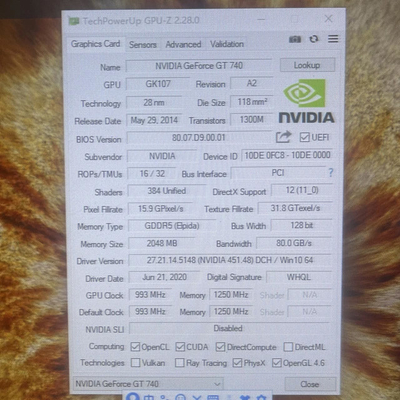Enable the Vulkan checkbox

coord(135,362)
